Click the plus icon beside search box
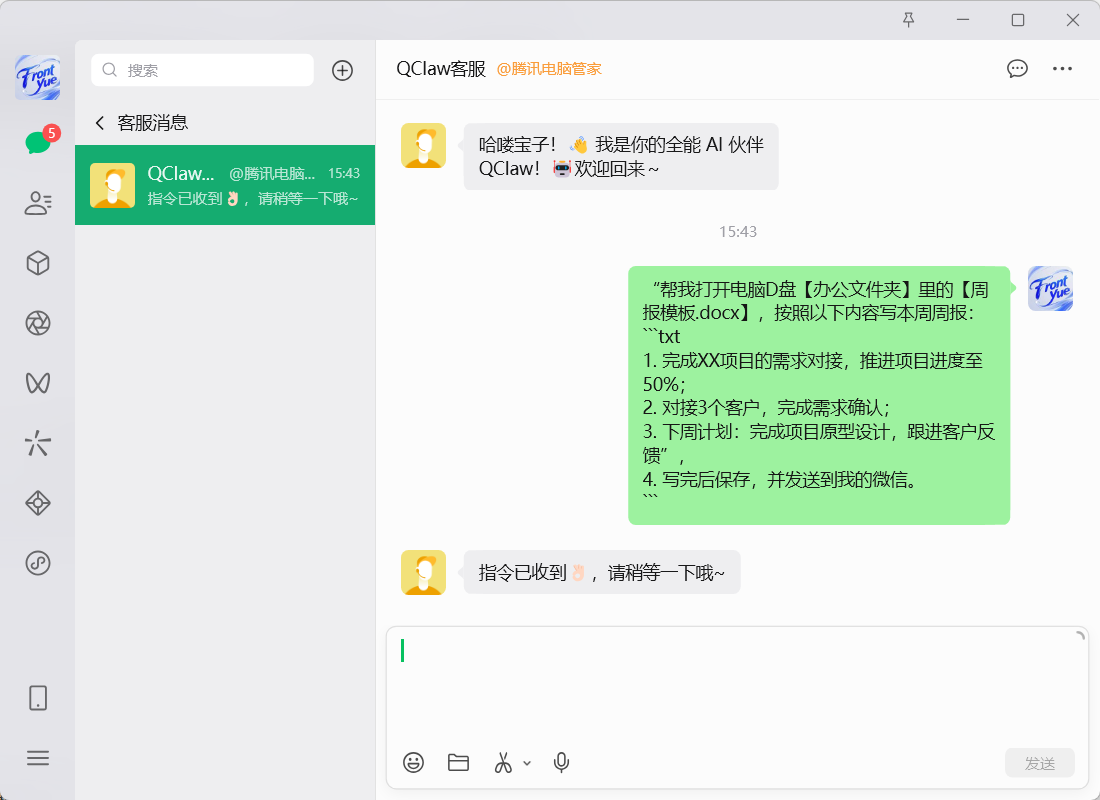Image resolution: width=1100 pixels, height=800 pixels. pos(342,70)
